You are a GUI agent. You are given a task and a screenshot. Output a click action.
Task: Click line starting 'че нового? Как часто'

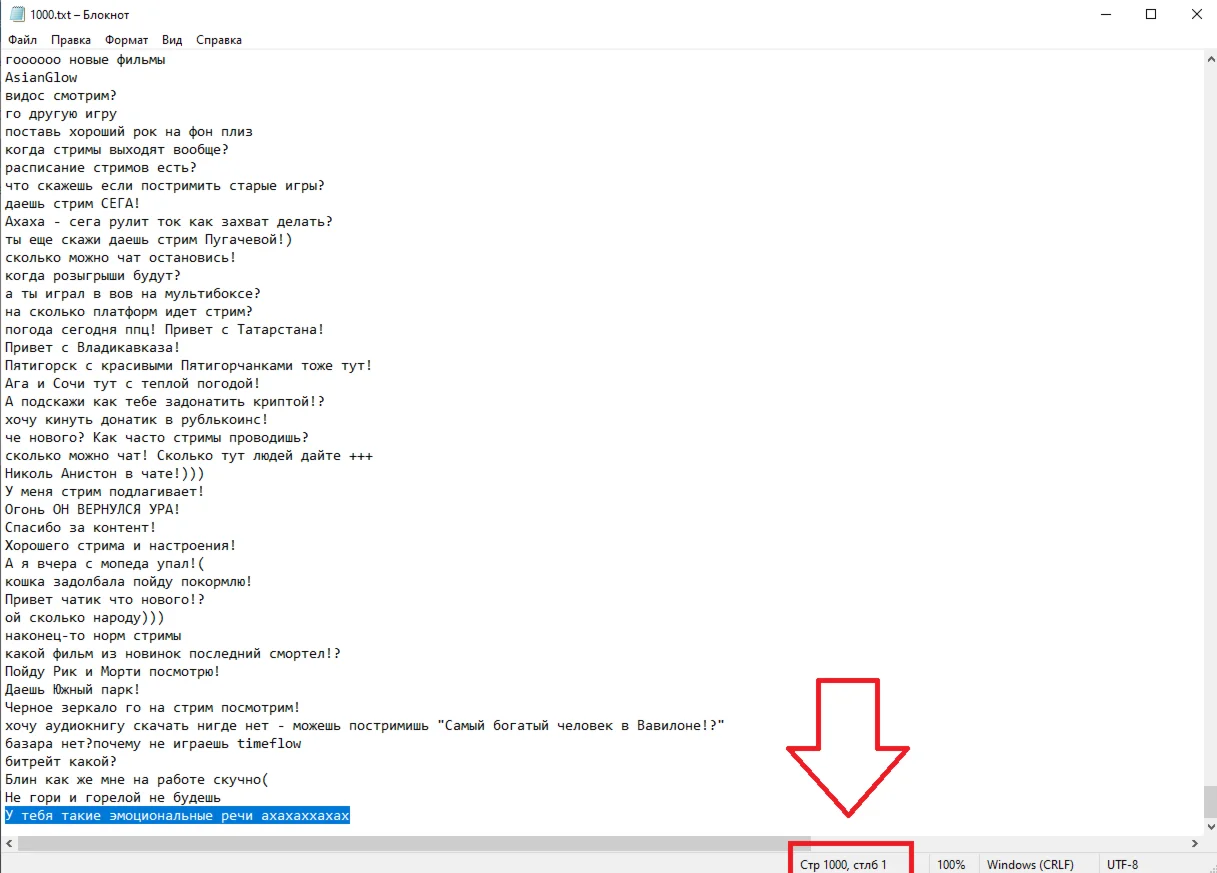pos(157,437)
